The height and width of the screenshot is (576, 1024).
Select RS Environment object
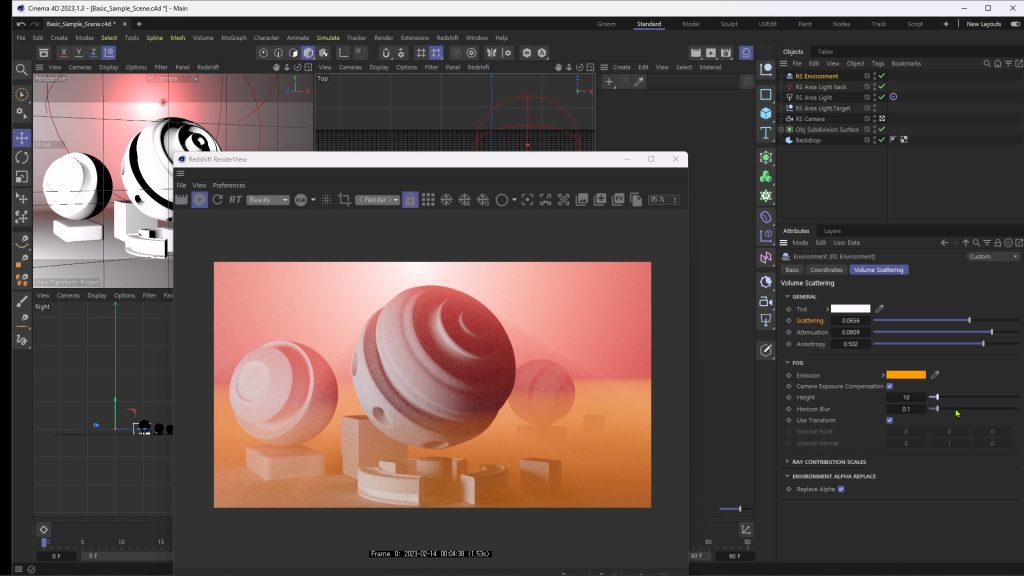tap(816, 76)
